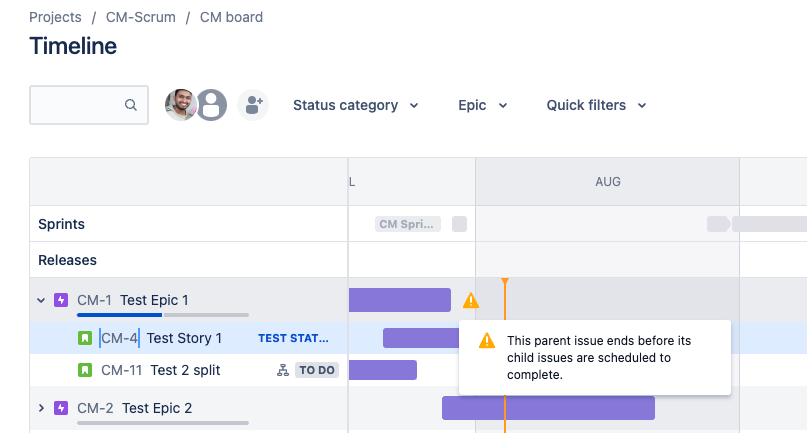Open the Quick filters dropdown
Viewport: 807px width, 433px height.
pos(596,105)
